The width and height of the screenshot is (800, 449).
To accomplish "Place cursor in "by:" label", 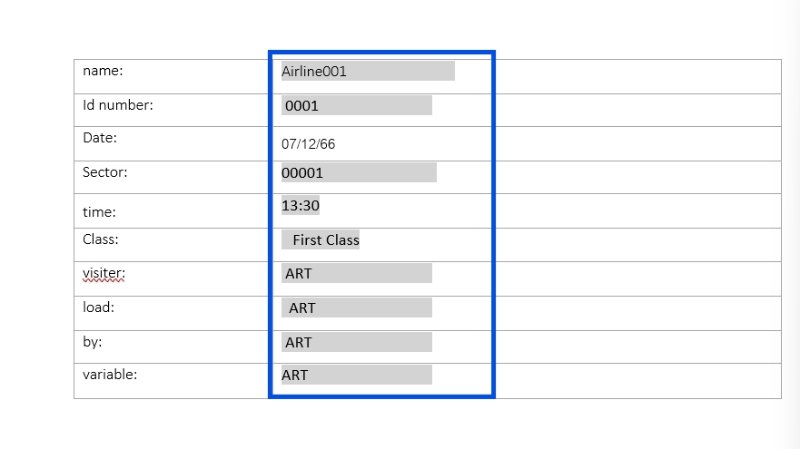I will coord(93,342).
